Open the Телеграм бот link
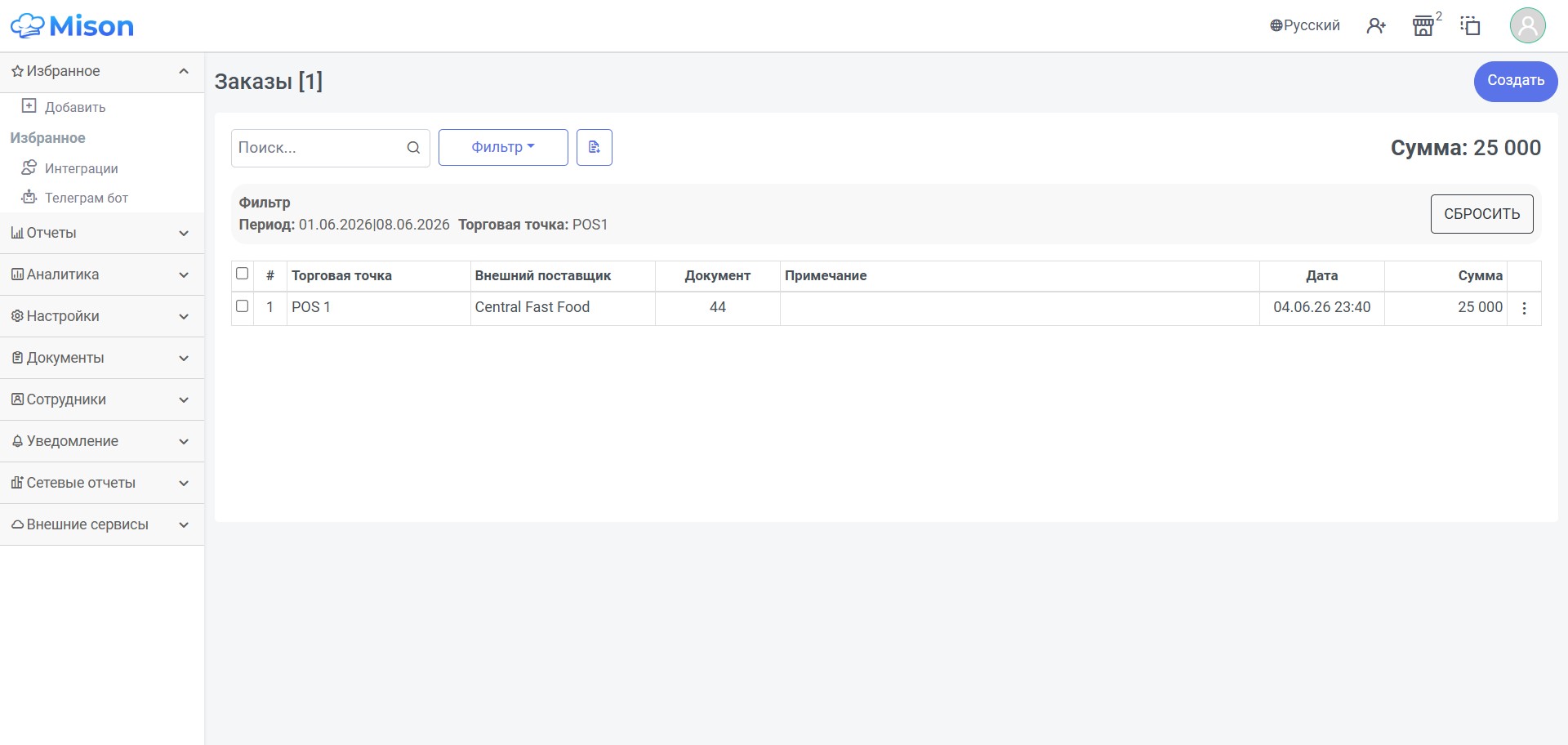The width and height of the screenshot is (1568, 745). pos(87,198)
